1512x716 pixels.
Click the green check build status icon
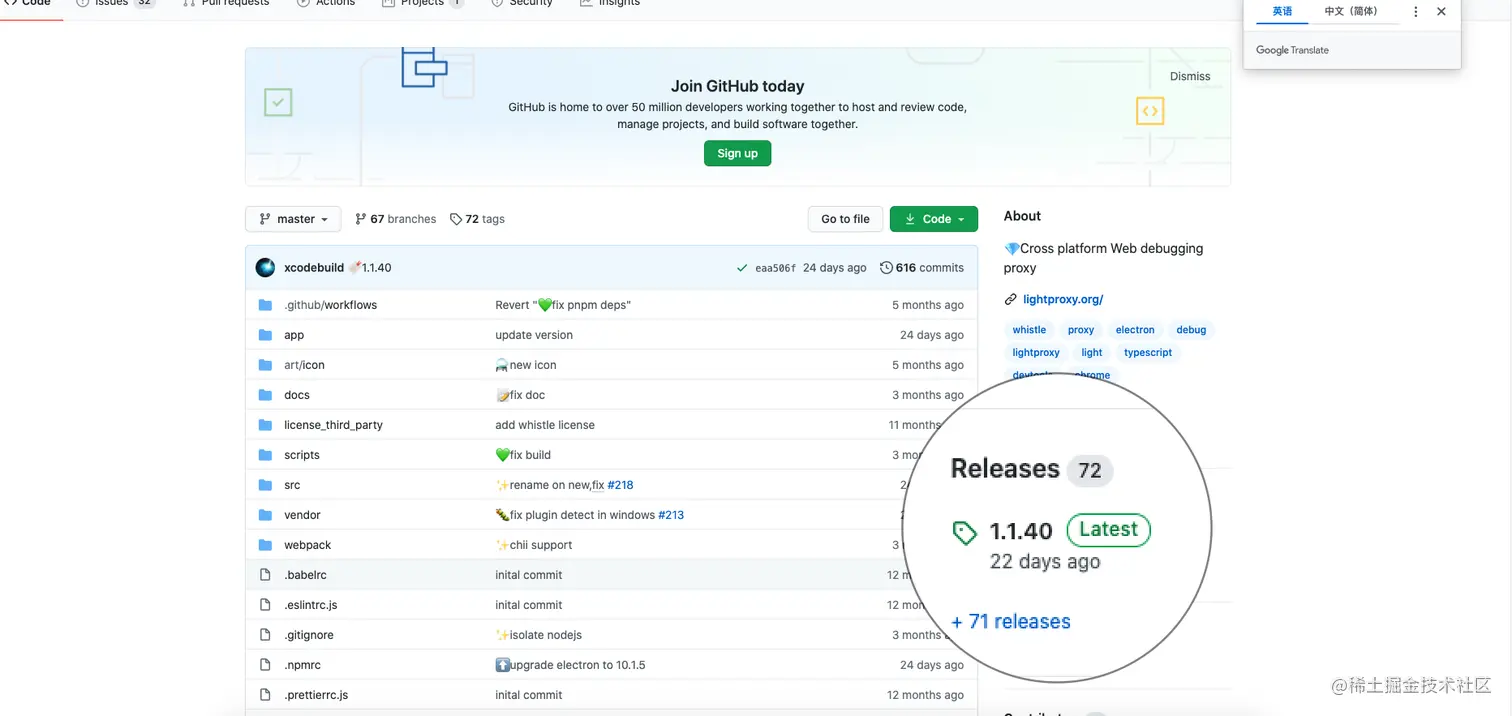pyautogui.click(x=741, y=268)
